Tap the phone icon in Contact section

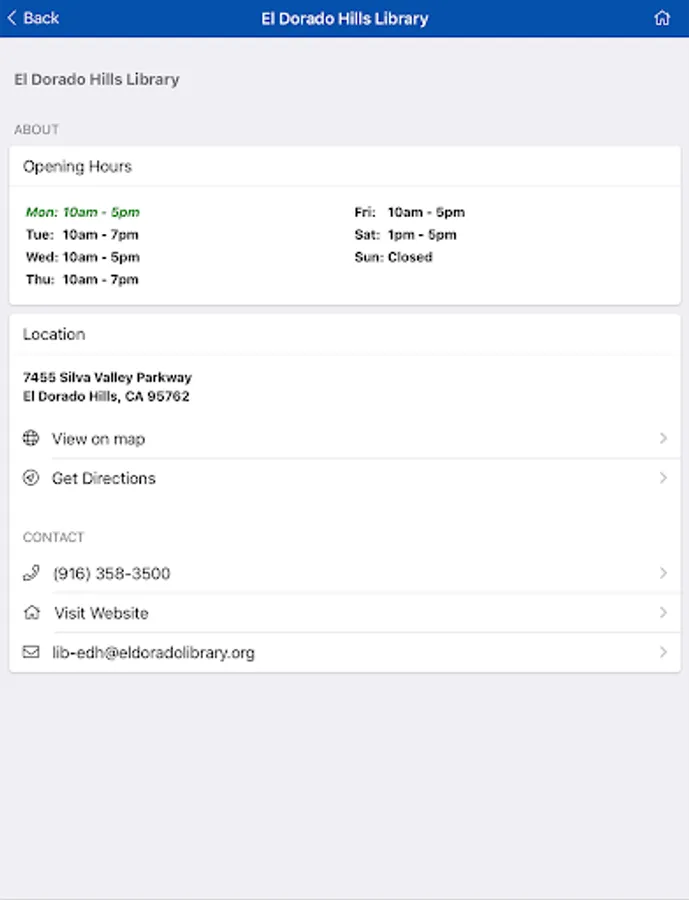pos(31,573)
